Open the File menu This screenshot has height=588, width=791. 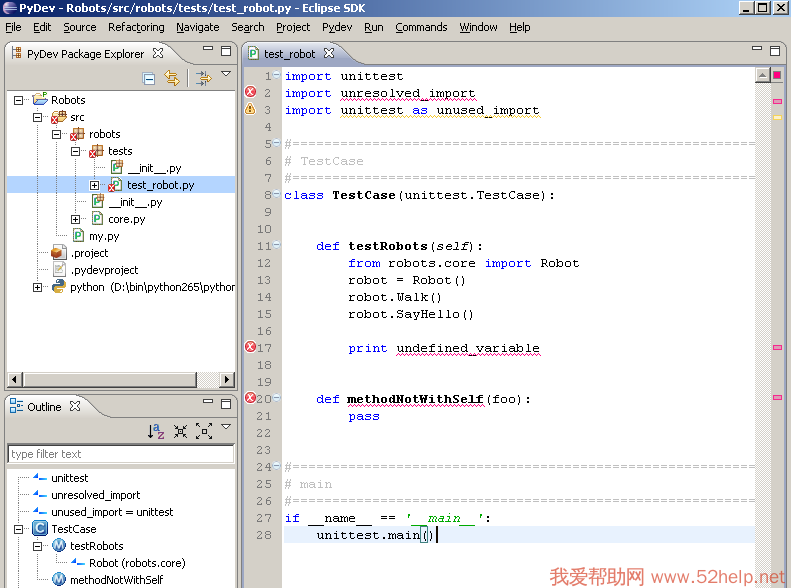(13, 27)
